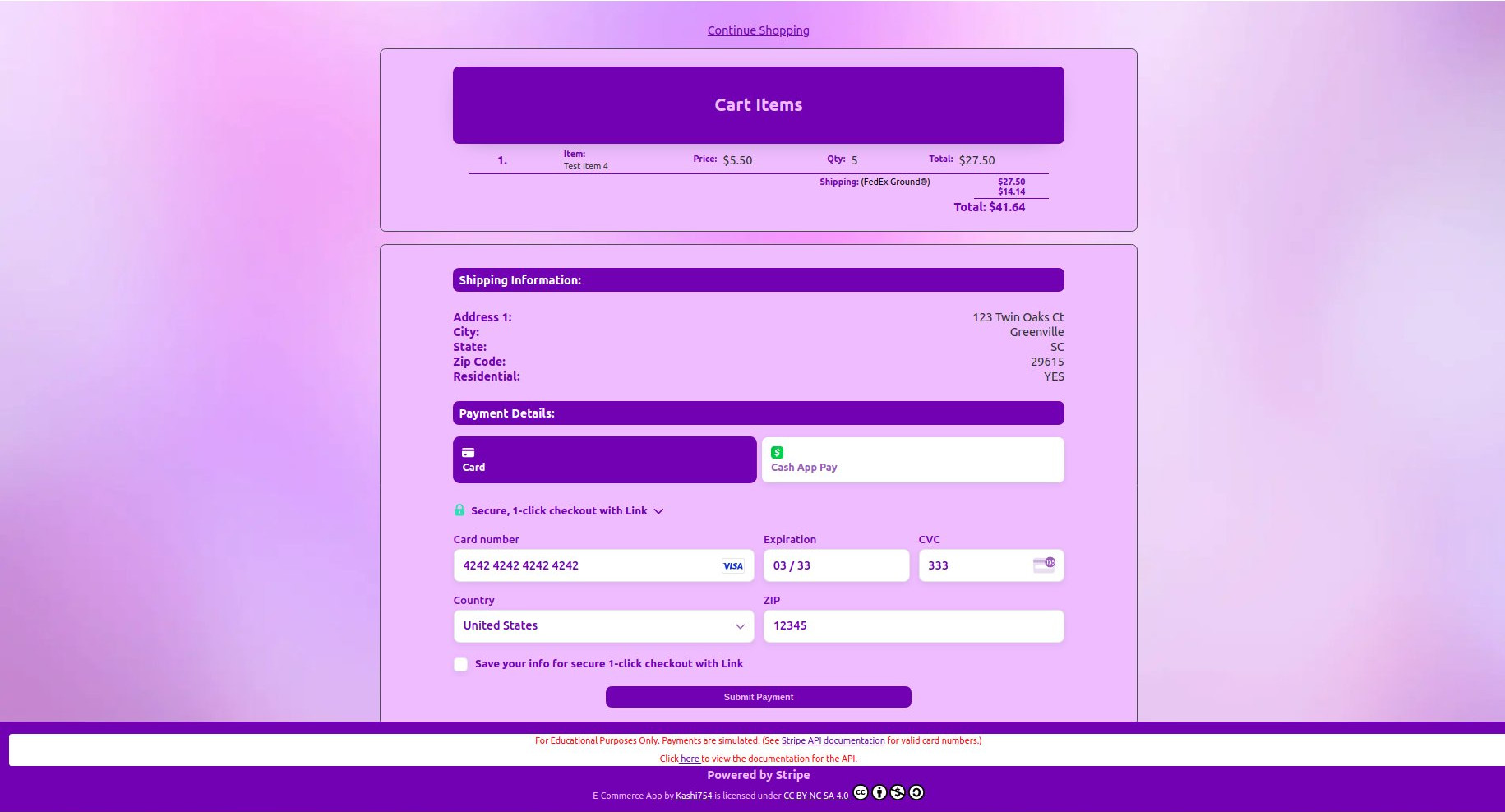Open Stripe API documentation link

(x=833, y=740)
